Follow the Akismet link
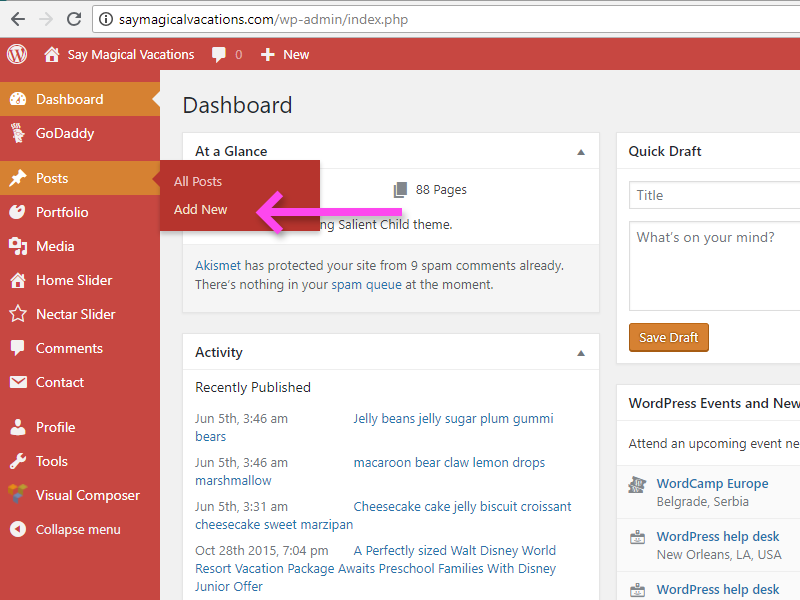 [218, 265]
